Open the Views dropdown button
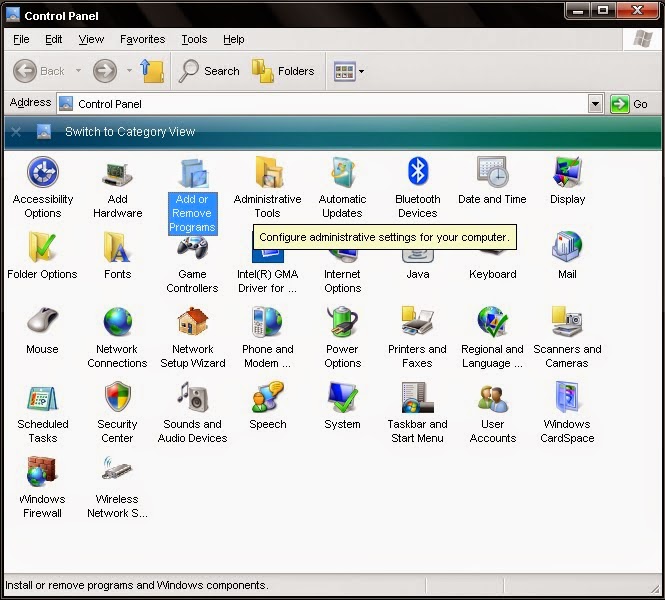Viewport: 665px width, 600px height. 349,71
